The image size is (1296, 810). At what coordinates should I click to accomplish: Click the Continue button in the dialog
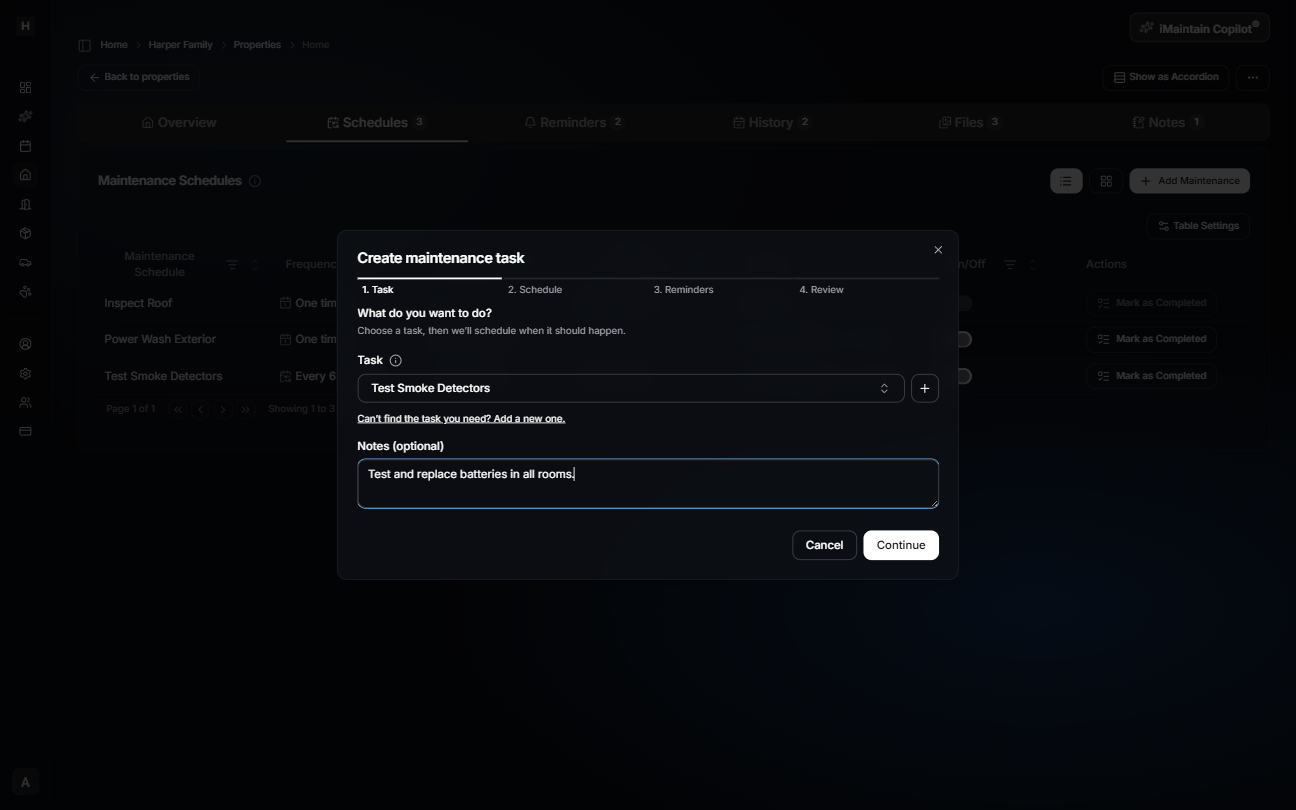900,545
